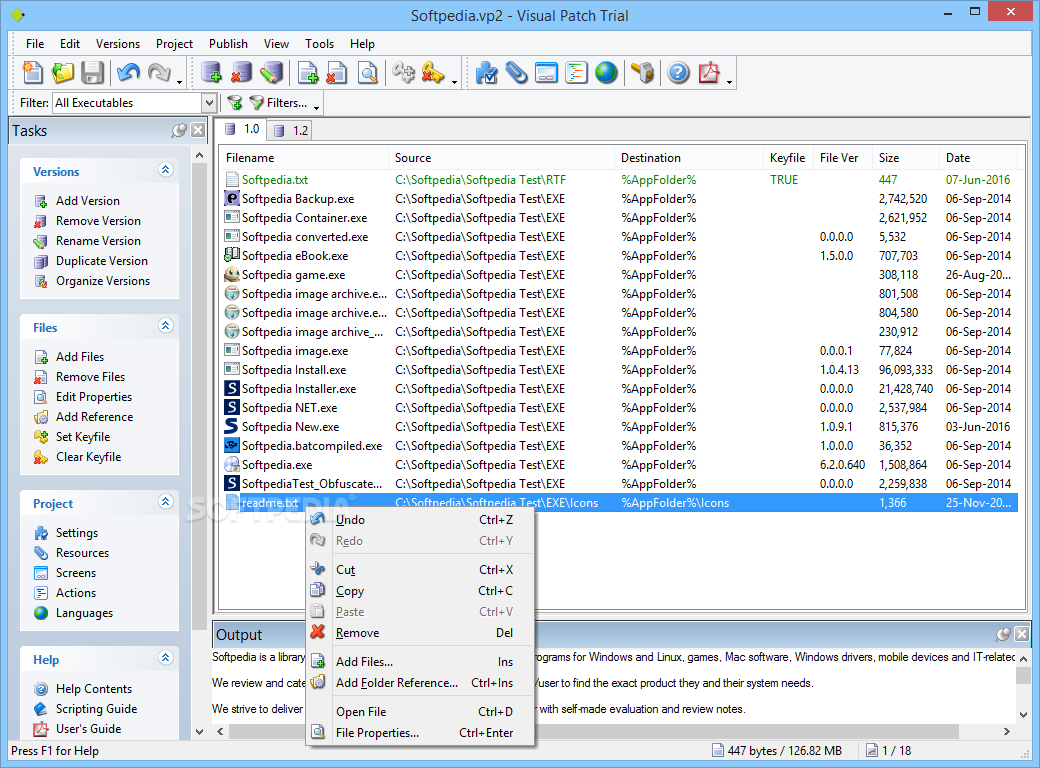The image size is (1040, 768).
Task: Open the Filters... button dropdown arrow
Action: click(x=316, y=107)
